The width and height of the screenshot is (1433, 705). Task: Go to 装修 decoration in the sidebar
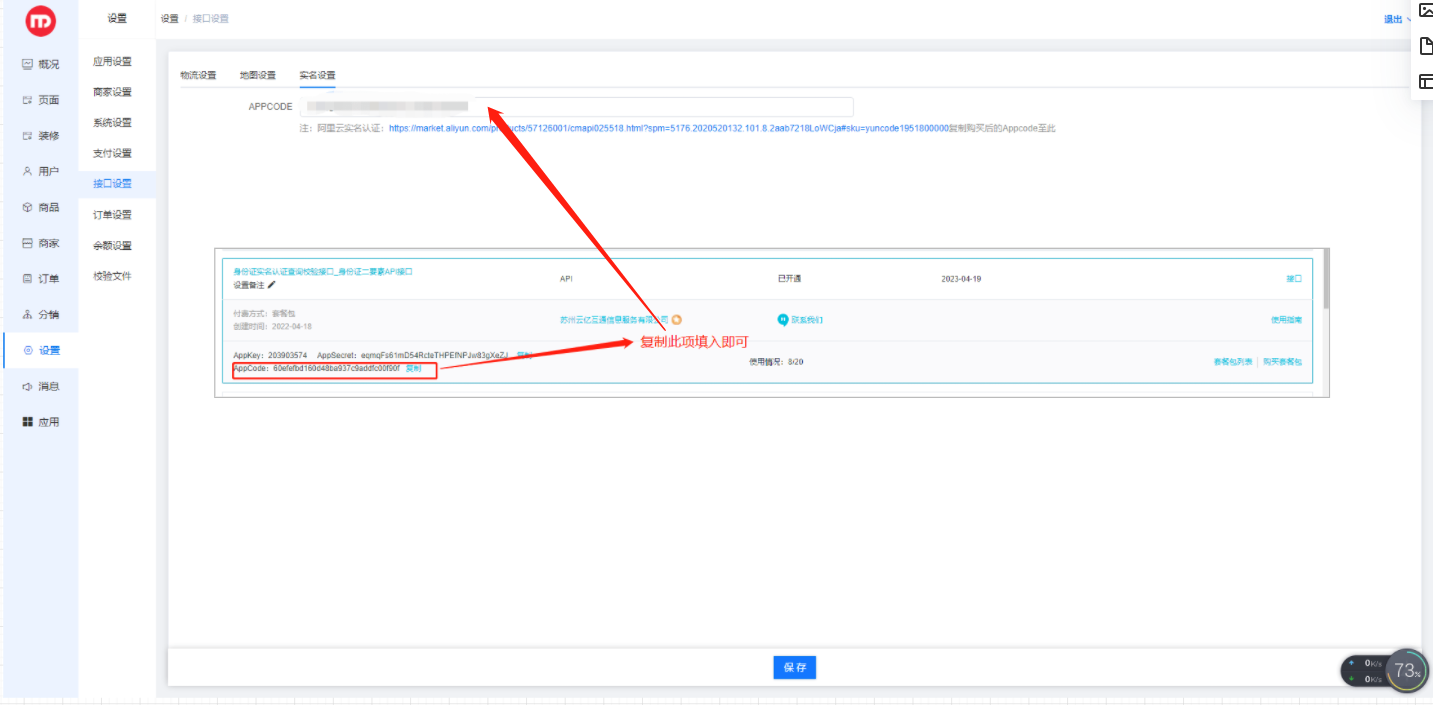41,136
